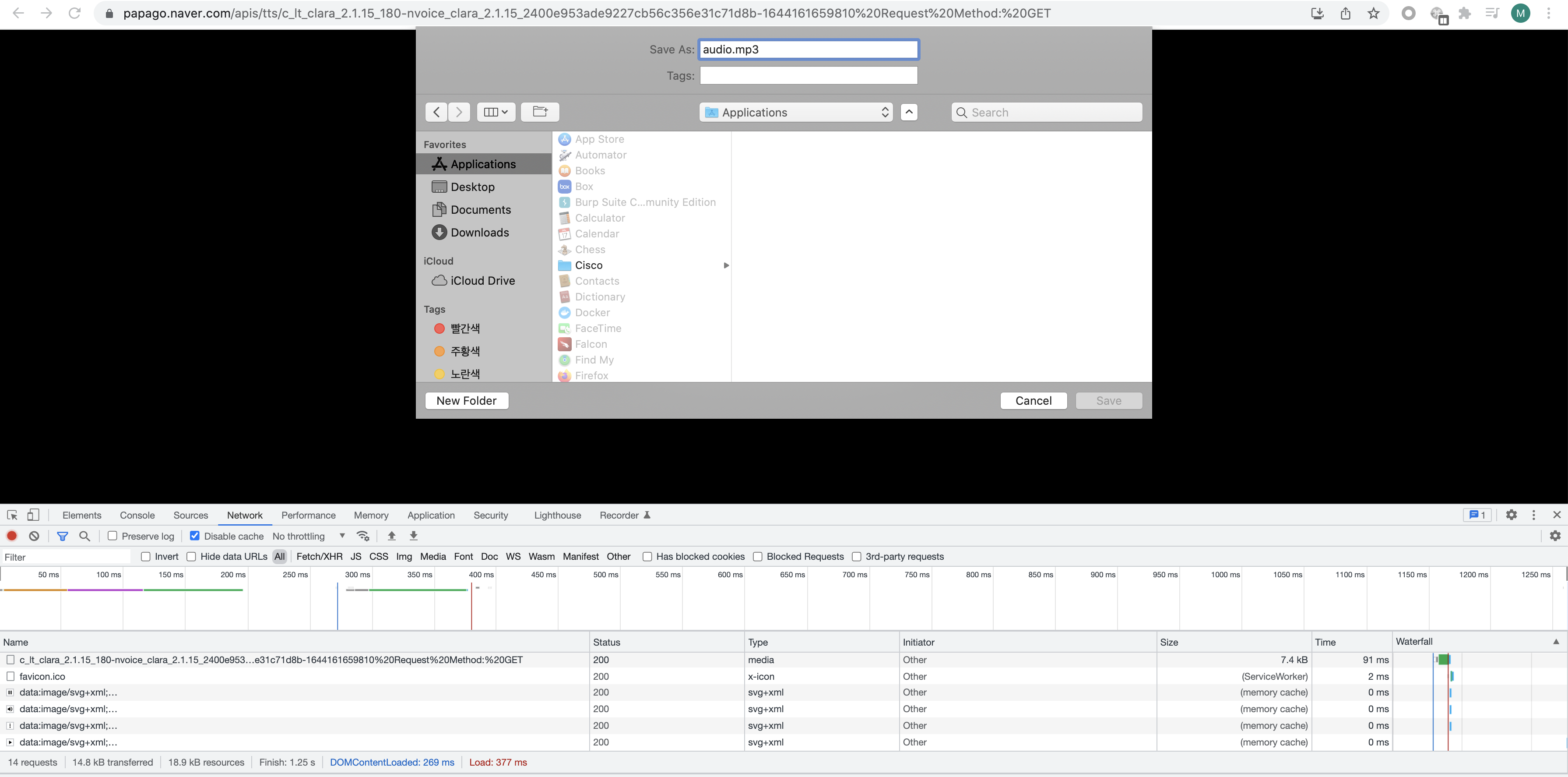
Task: Click the New Folder button
Action: (x=466, y=401)
